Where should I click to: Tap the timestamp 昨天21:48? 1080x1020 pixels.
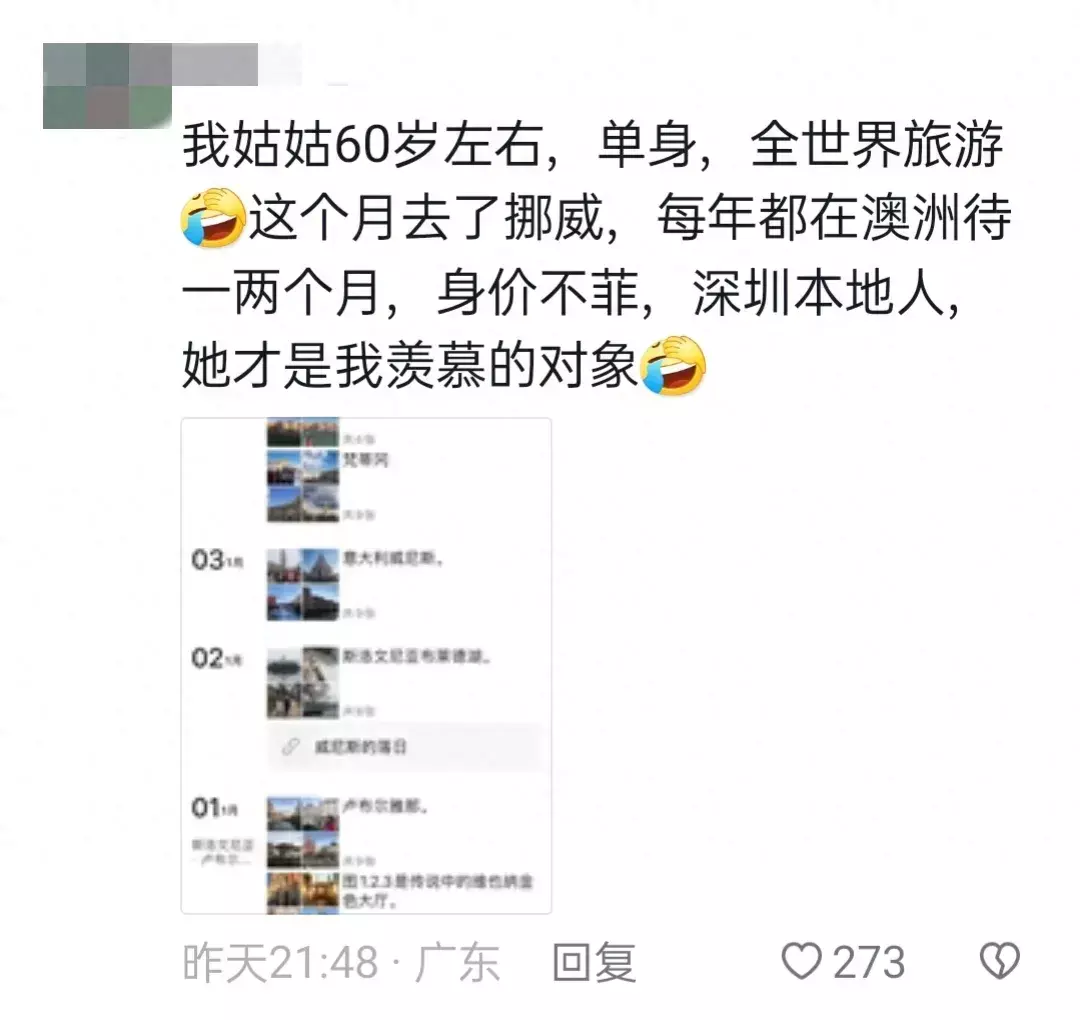point(280,962)
